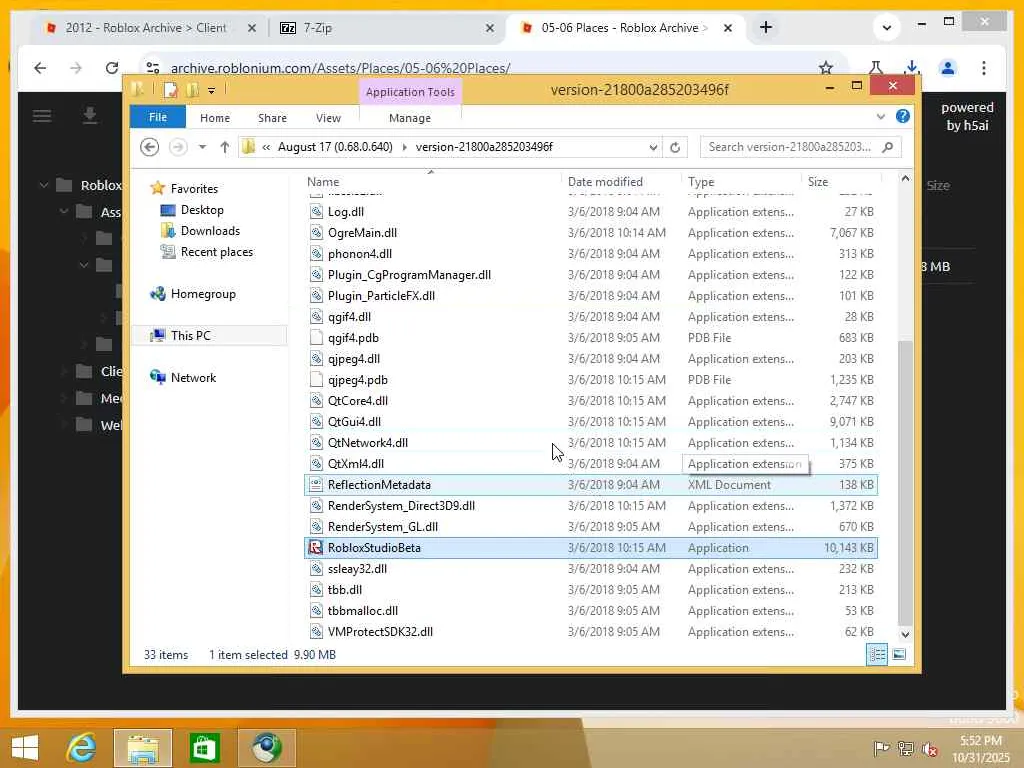Switch to Large icons view layout

(x=899, y=654)
